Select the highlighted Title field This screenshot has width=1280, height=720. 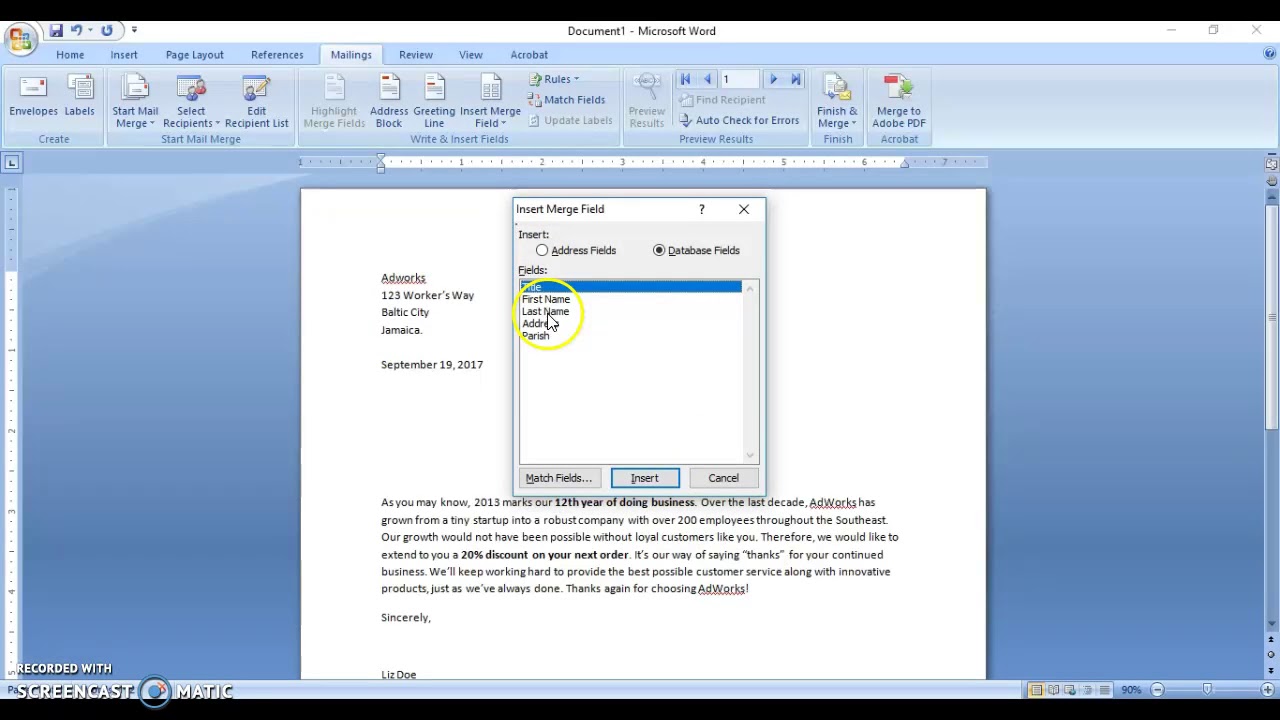(631, 287)
